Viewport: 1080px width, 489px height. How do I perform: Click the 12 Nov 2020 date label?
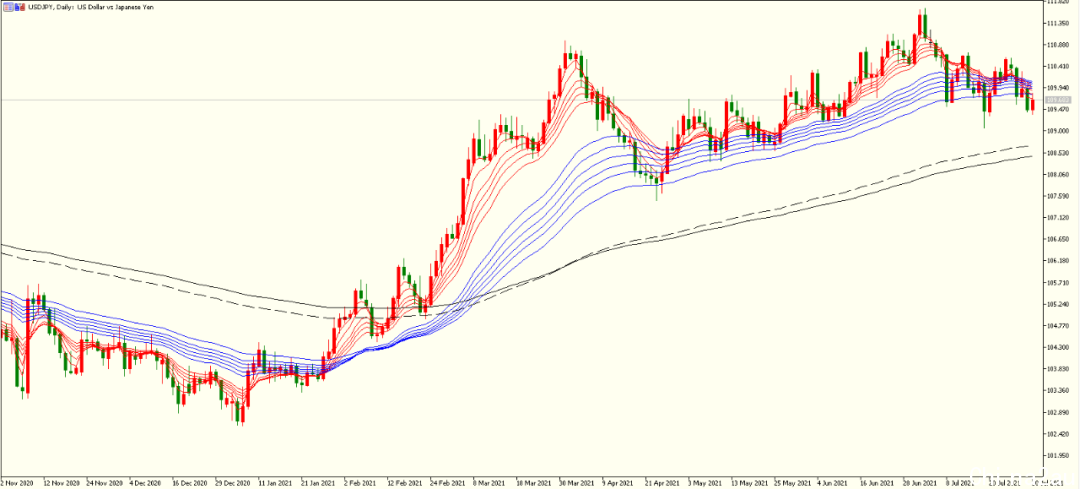click(61, 482)
